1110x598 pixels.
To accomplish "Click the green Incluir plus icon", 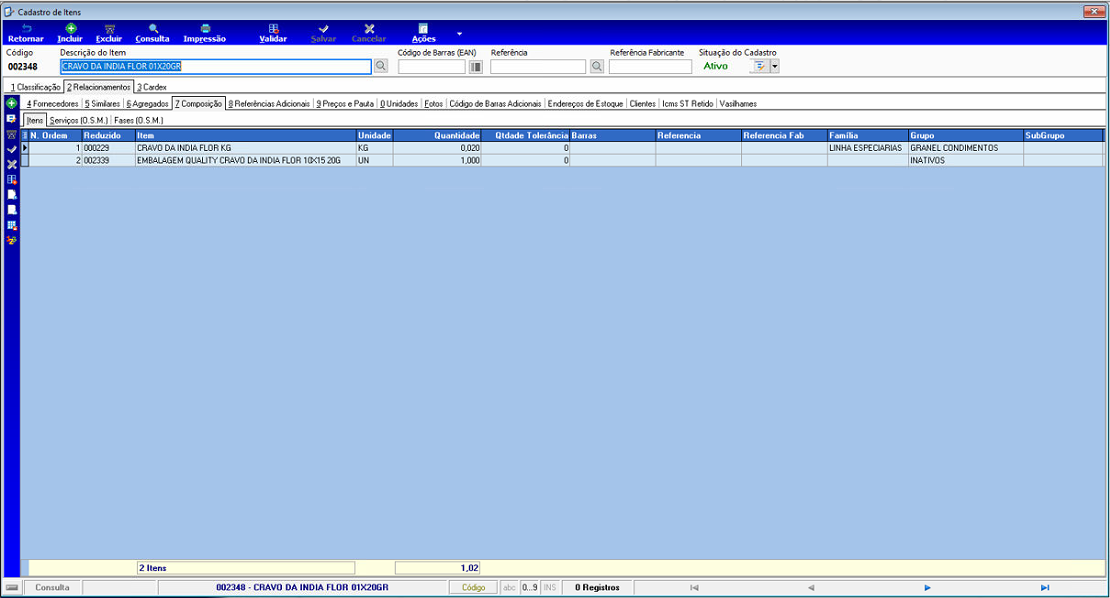I will coord(71,29).
